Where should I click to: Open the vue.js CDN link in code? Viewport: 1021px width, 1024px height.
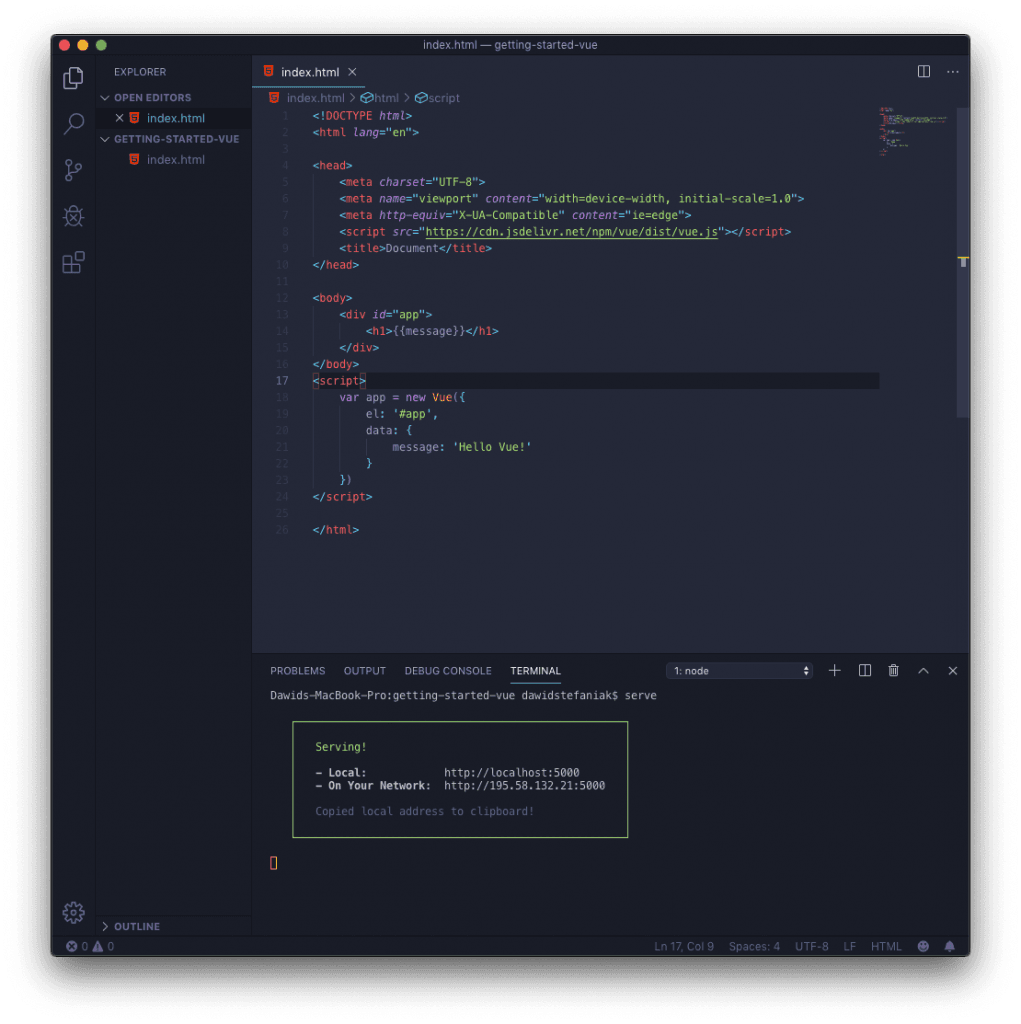pyautogui.click(x=571, y=232)
